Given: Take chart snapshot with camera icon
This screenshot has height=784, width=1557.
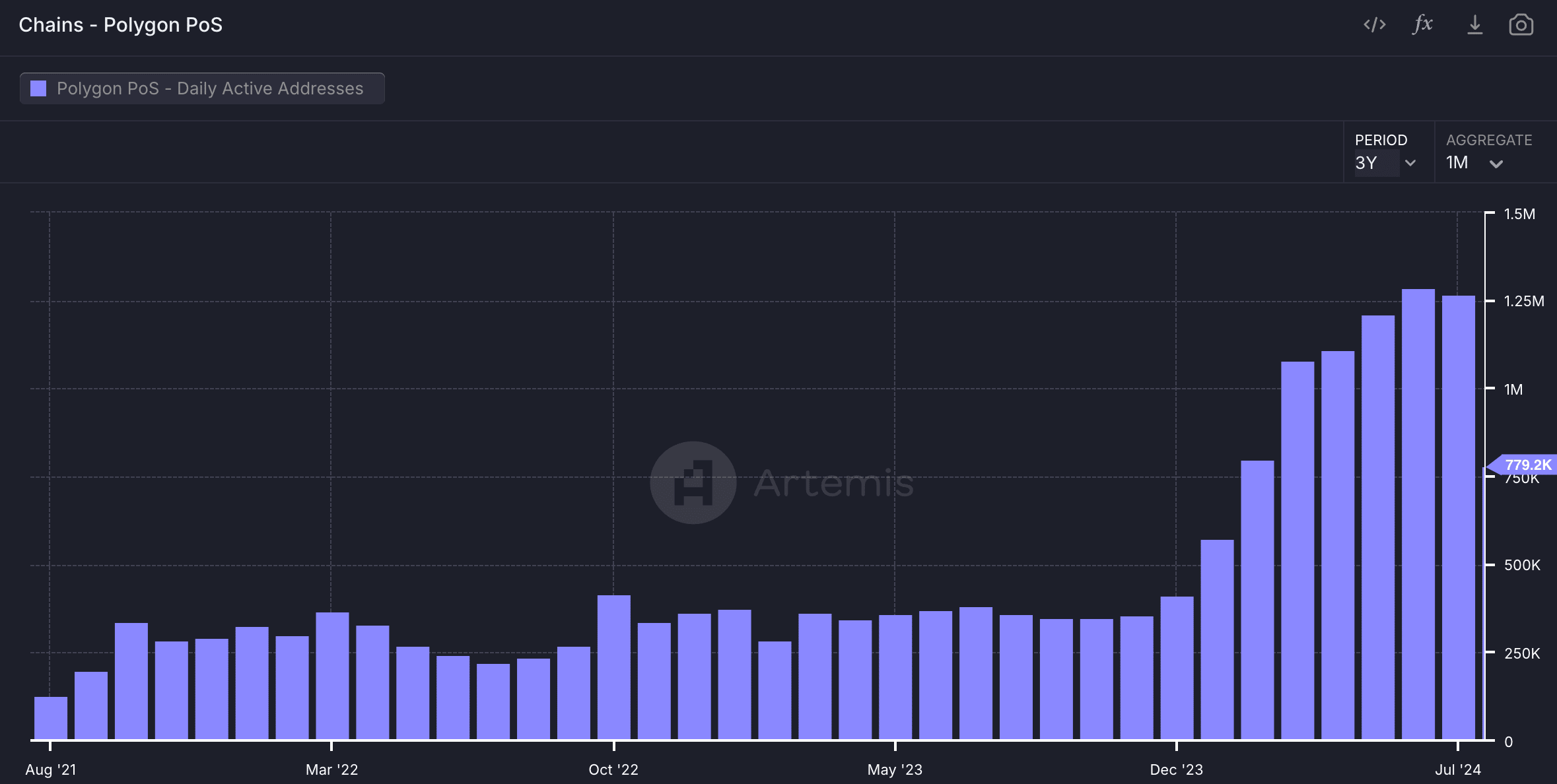Looking at the screenshot, I should coord(1521,25).
